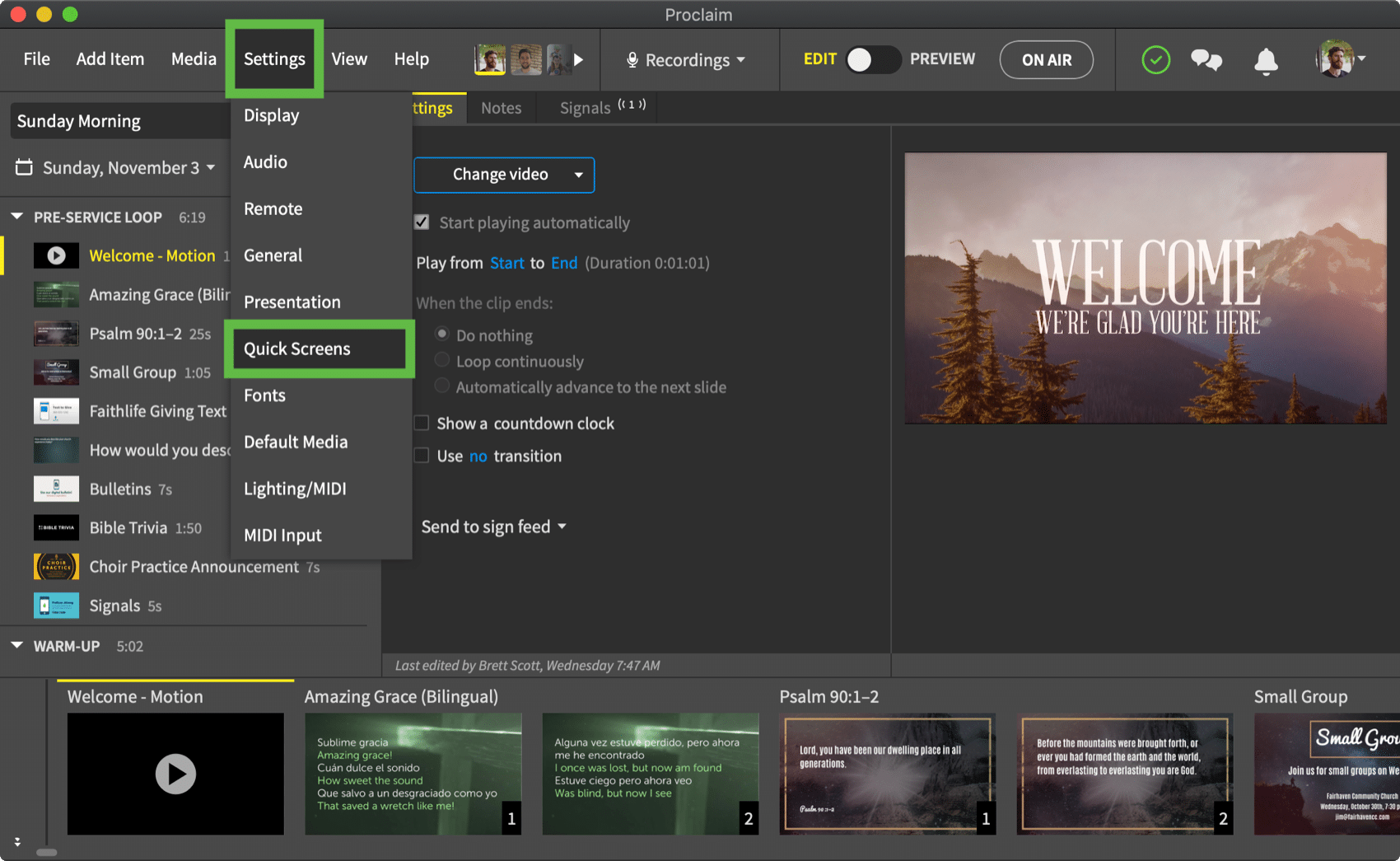Select Amazing Grace slide 1 thumbnail
Image resolution: width=1400 pixels, height=861 pixels.
point(413,774)
